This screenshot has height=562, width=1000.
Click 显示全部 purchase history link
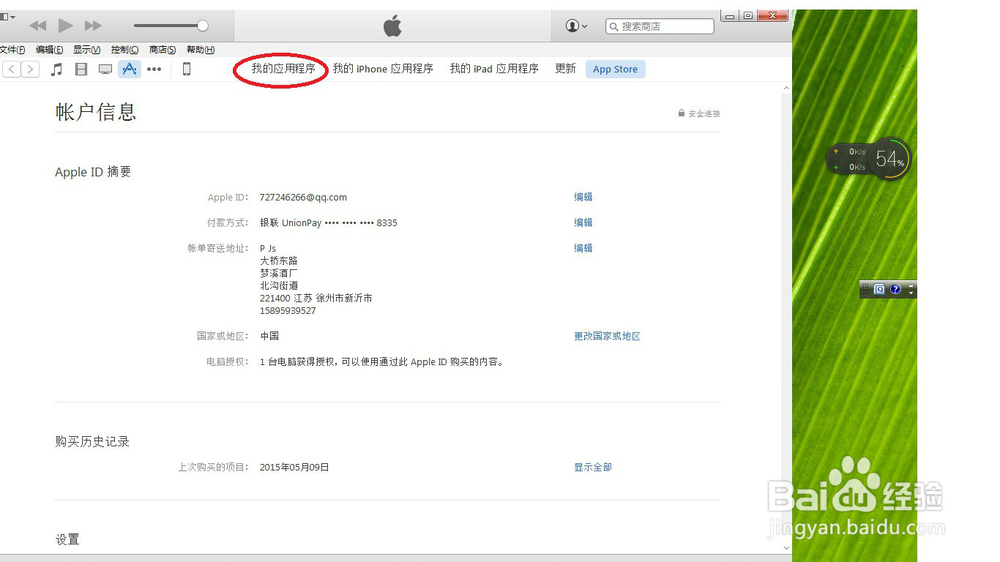click(x=592, y=468)
